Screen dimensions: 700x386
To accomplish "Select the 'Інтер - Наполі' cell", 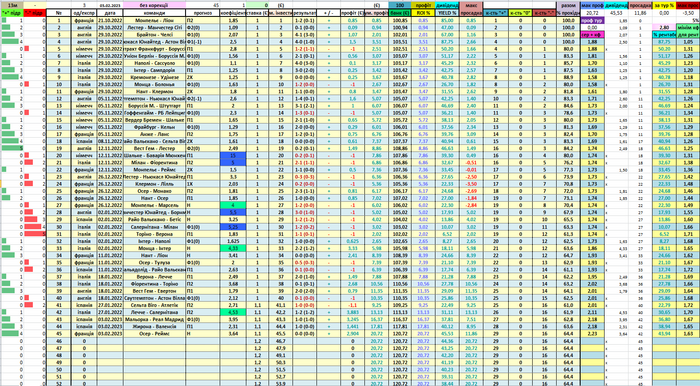I will [154, 241].
